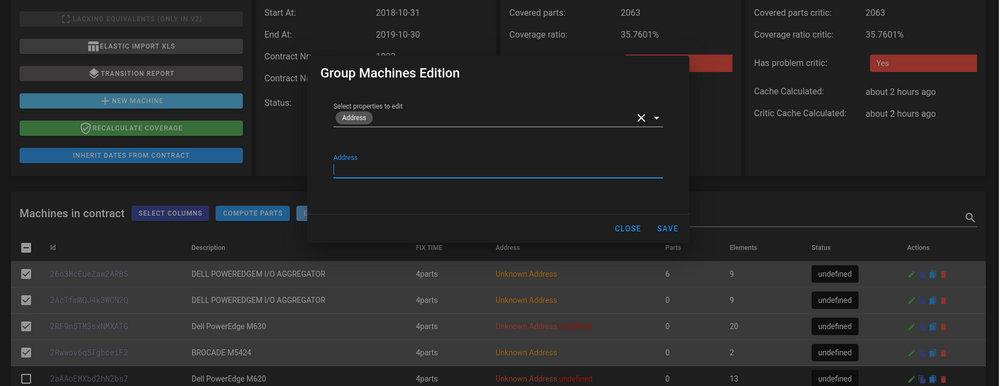Click SAVE in Group Machines Edition dialog
1000x386 pixels.
click(x=668, y=228)
